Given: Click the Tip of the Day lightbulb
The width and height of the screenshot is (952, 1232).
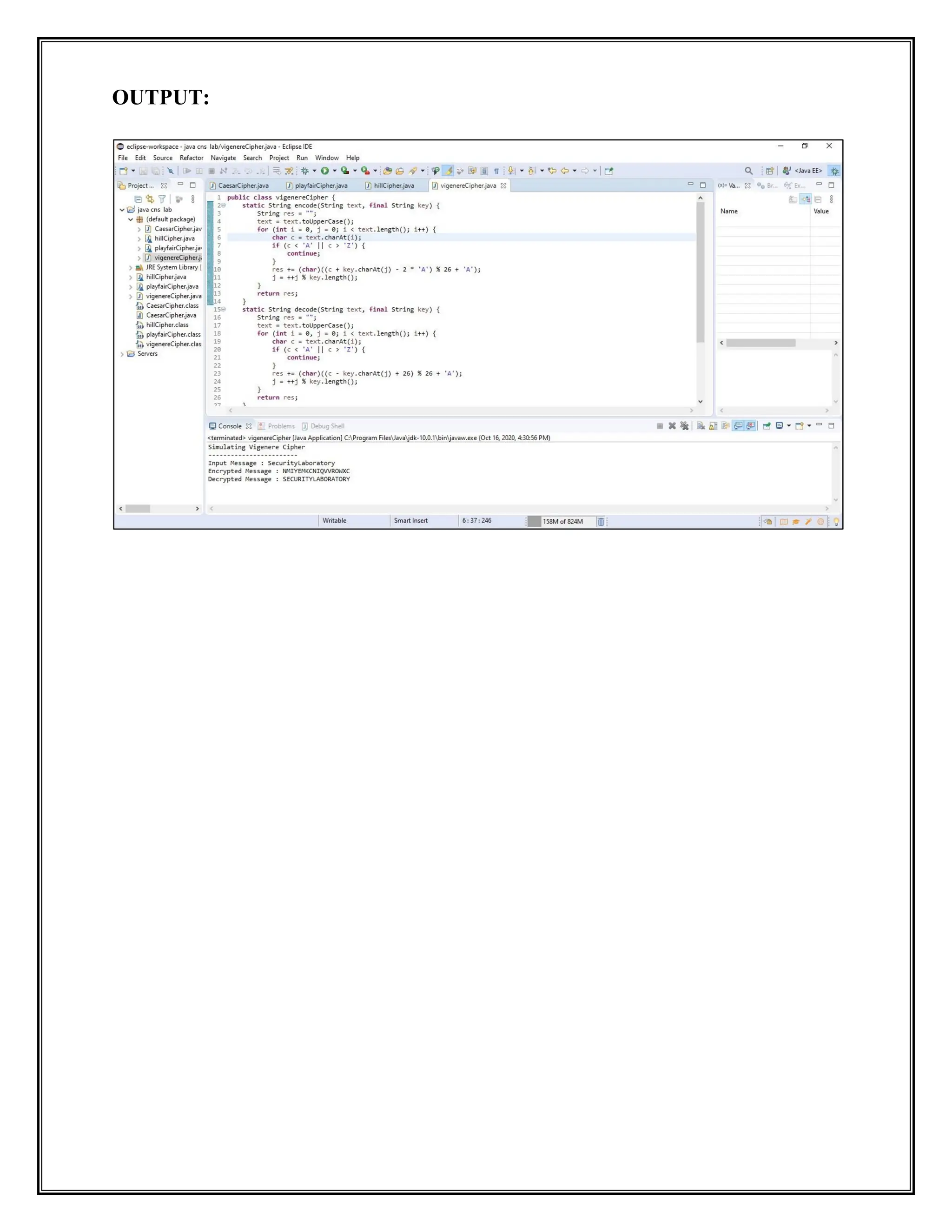Looking at the screenshot, I should pyautogui.click(x=836, y=522).
